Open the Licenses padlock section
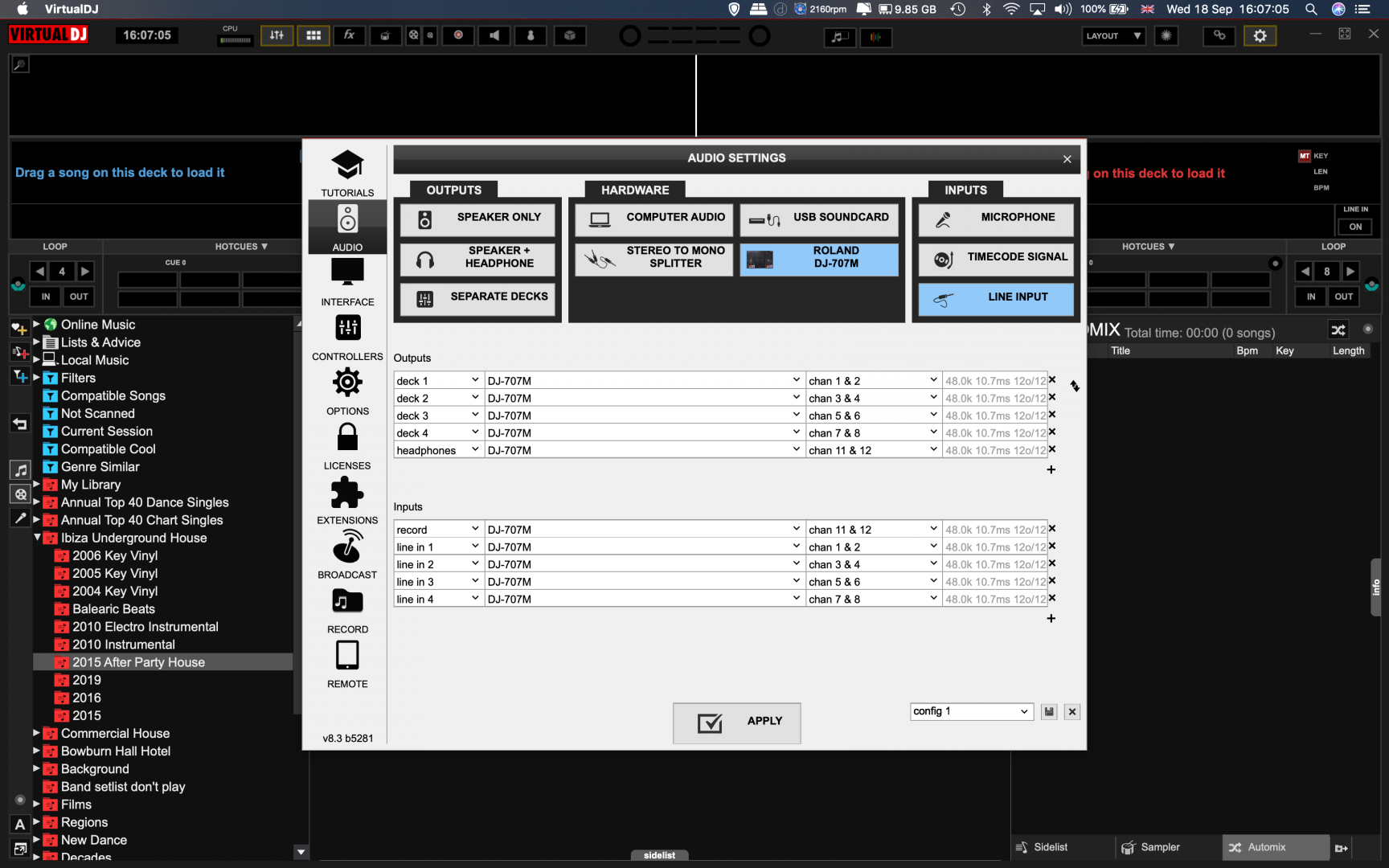1389x868 pixels. click(347, 446)
